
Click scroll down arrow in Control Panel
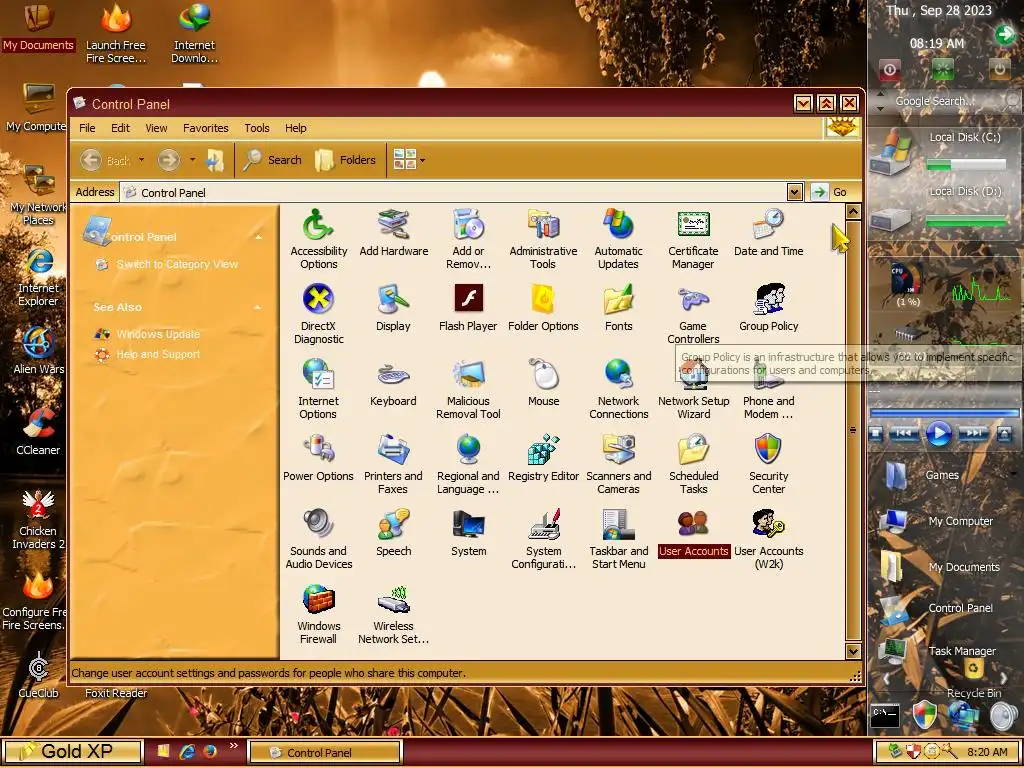[x=853, y=650]
